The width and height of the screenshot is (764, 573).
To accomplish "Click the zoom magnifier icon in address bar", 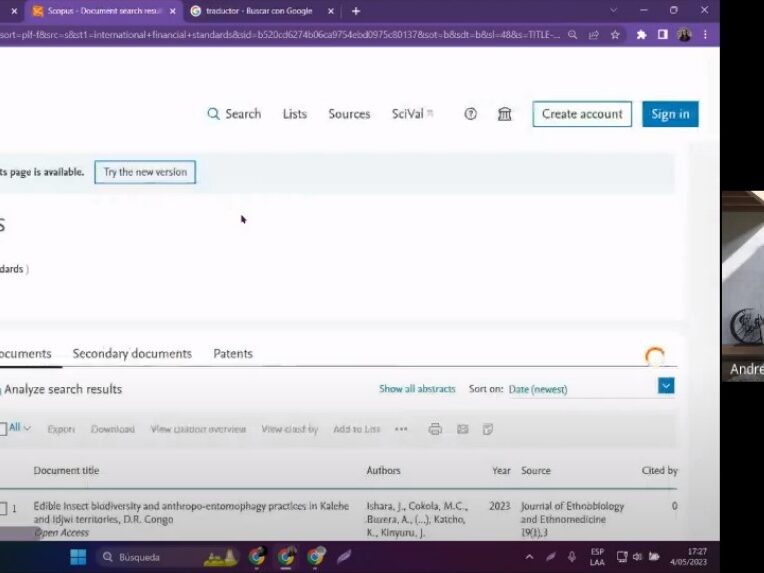I will click(x=573, y=35).
